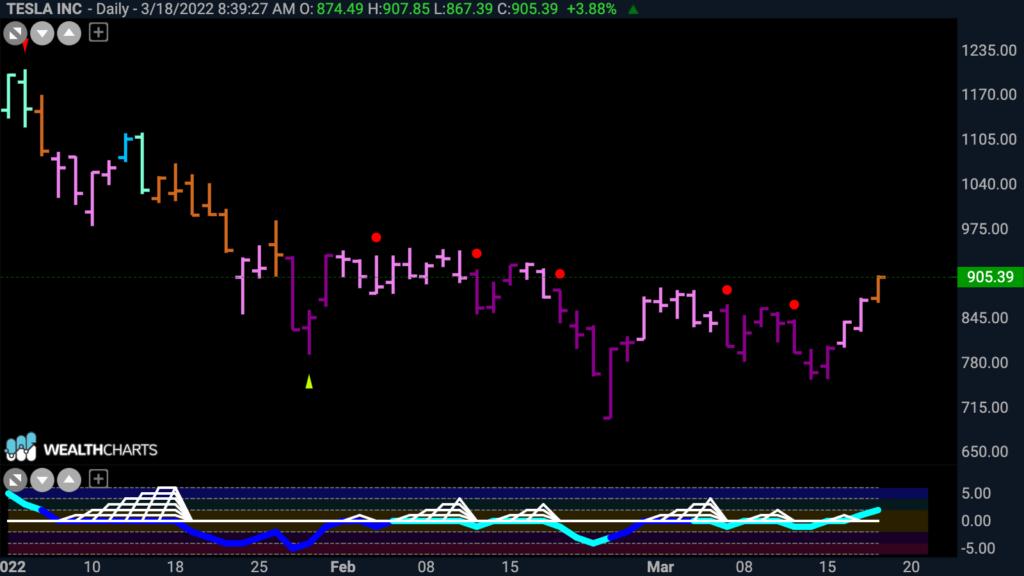Image resolution: width=1024 pixels, height=576 pixels.
Task: Move the price pane down with its arrow
Action: coord(42,33)
